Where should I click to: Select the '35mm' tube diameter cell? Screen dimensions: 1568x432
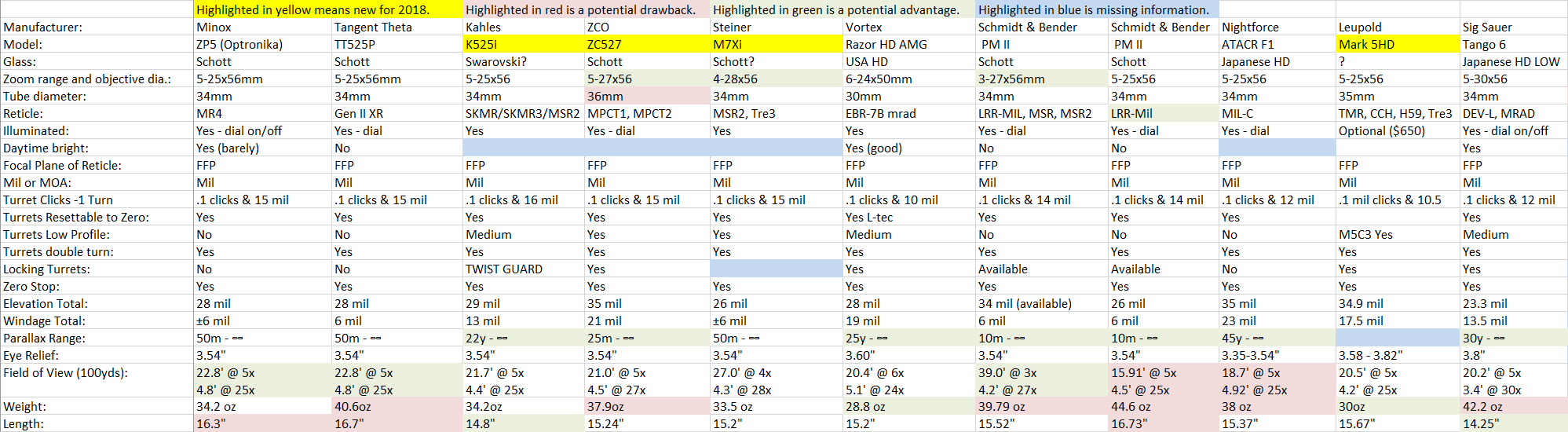click(x=1398, y=96)
